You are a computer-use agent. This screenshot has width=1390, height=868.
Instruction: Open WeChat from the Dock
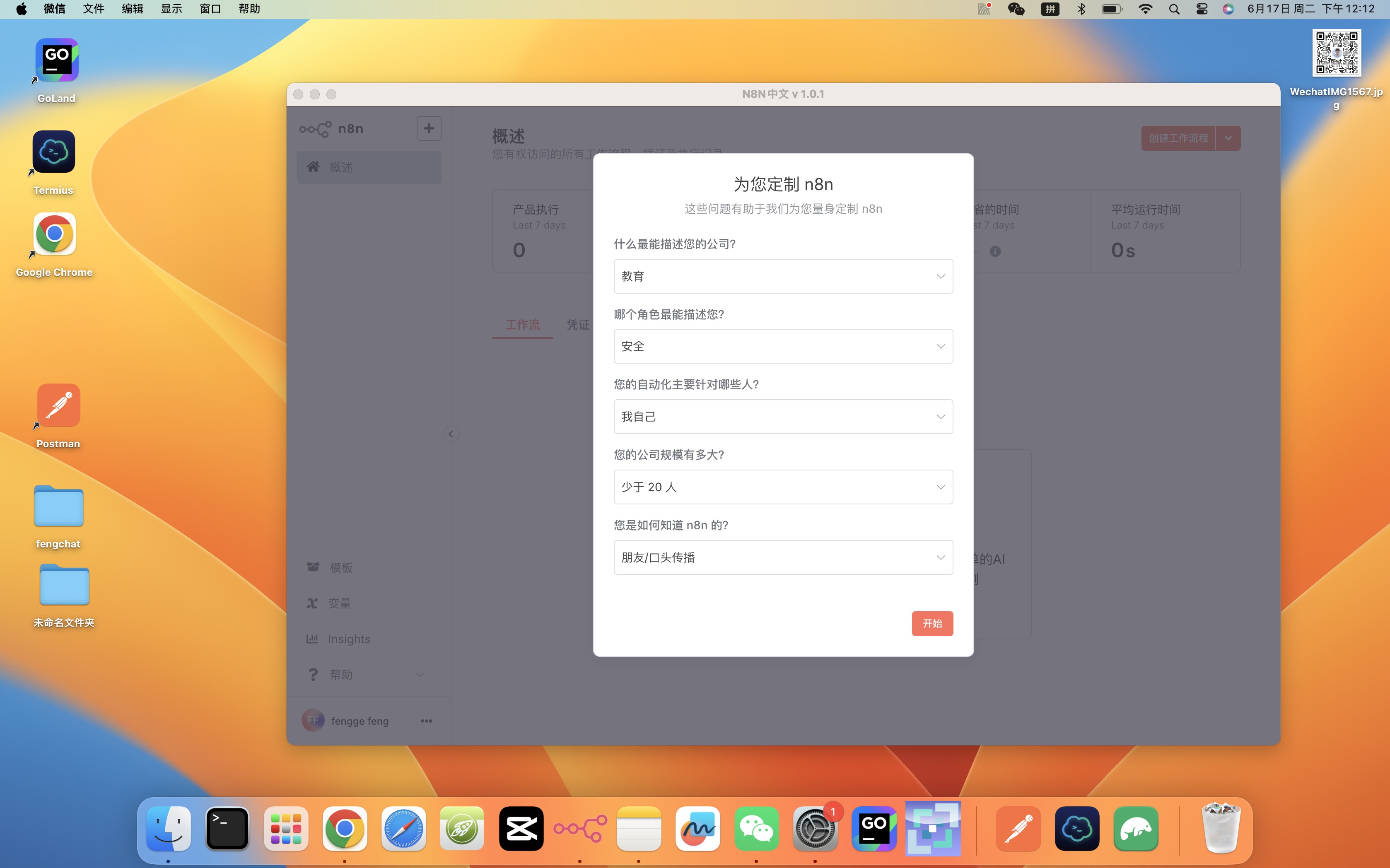tap(756, 828)
